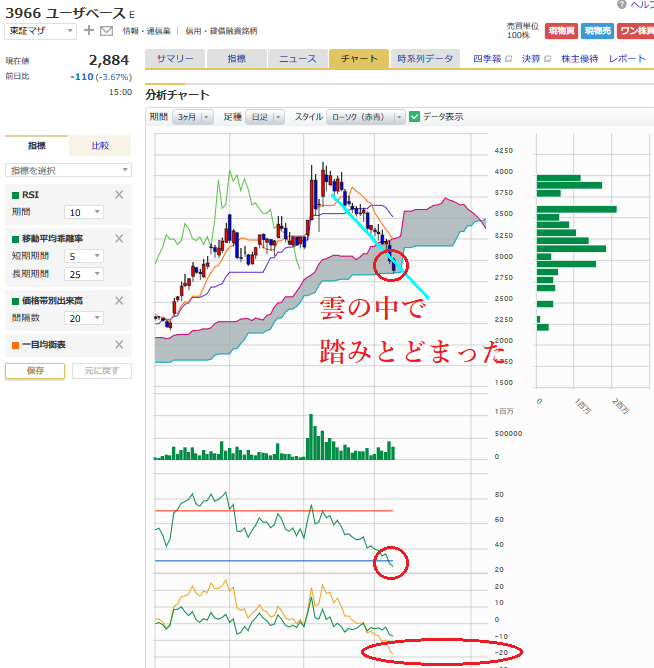Switch to the 時系列データ tab
Viewport: 654px width, 668px height.
click(x=425, y=59)
